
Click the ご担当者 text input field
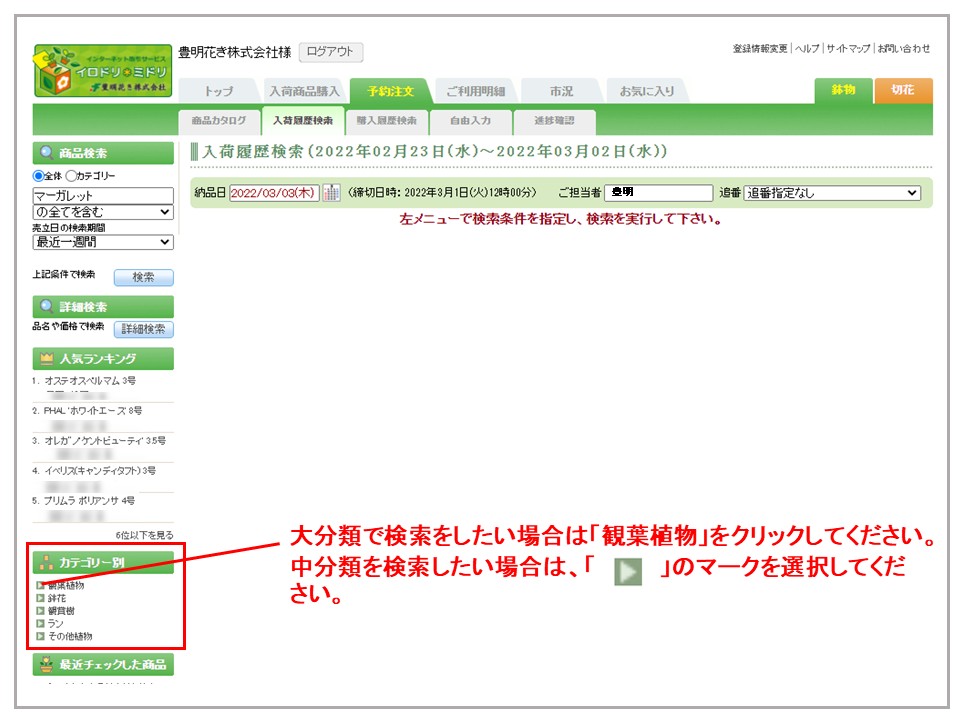point(658,193)
